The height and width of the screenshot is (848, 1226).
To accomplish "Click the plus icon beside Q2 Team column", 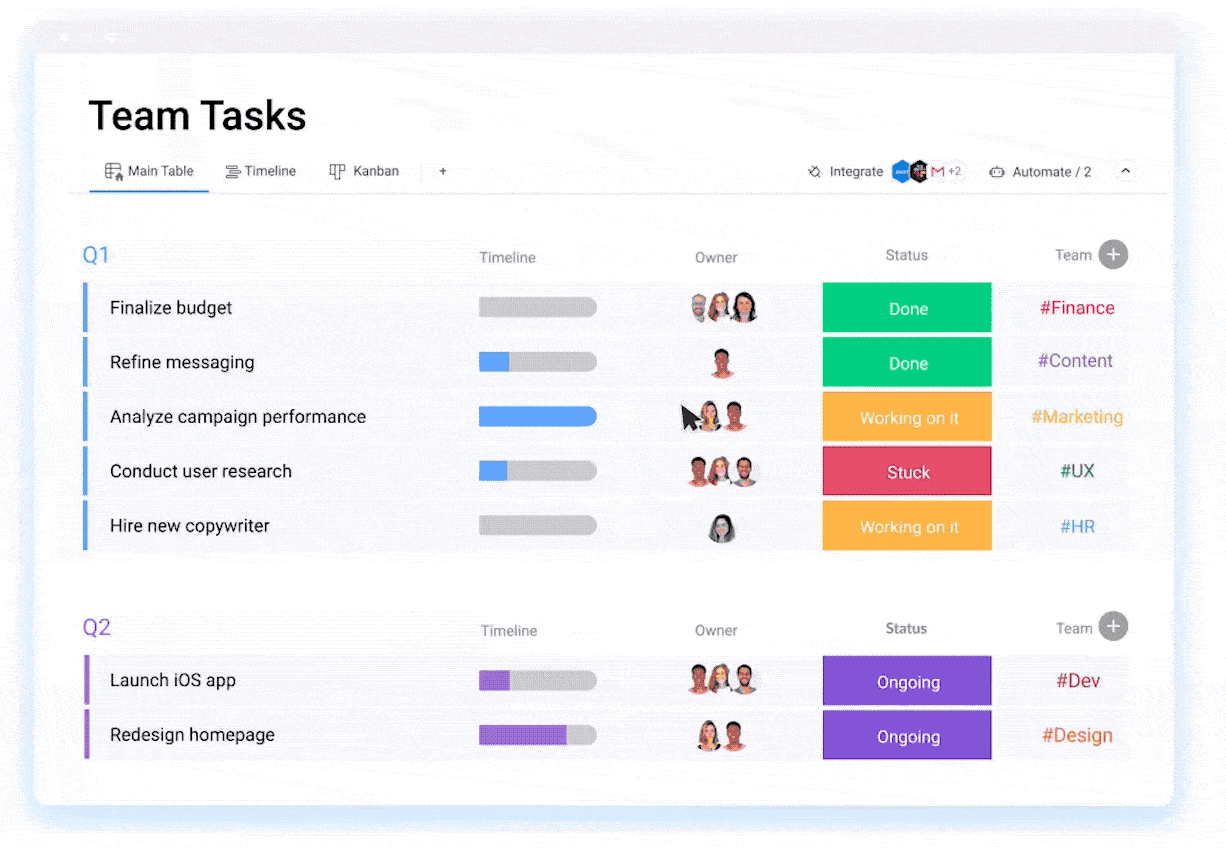I will click(1113, 626).
